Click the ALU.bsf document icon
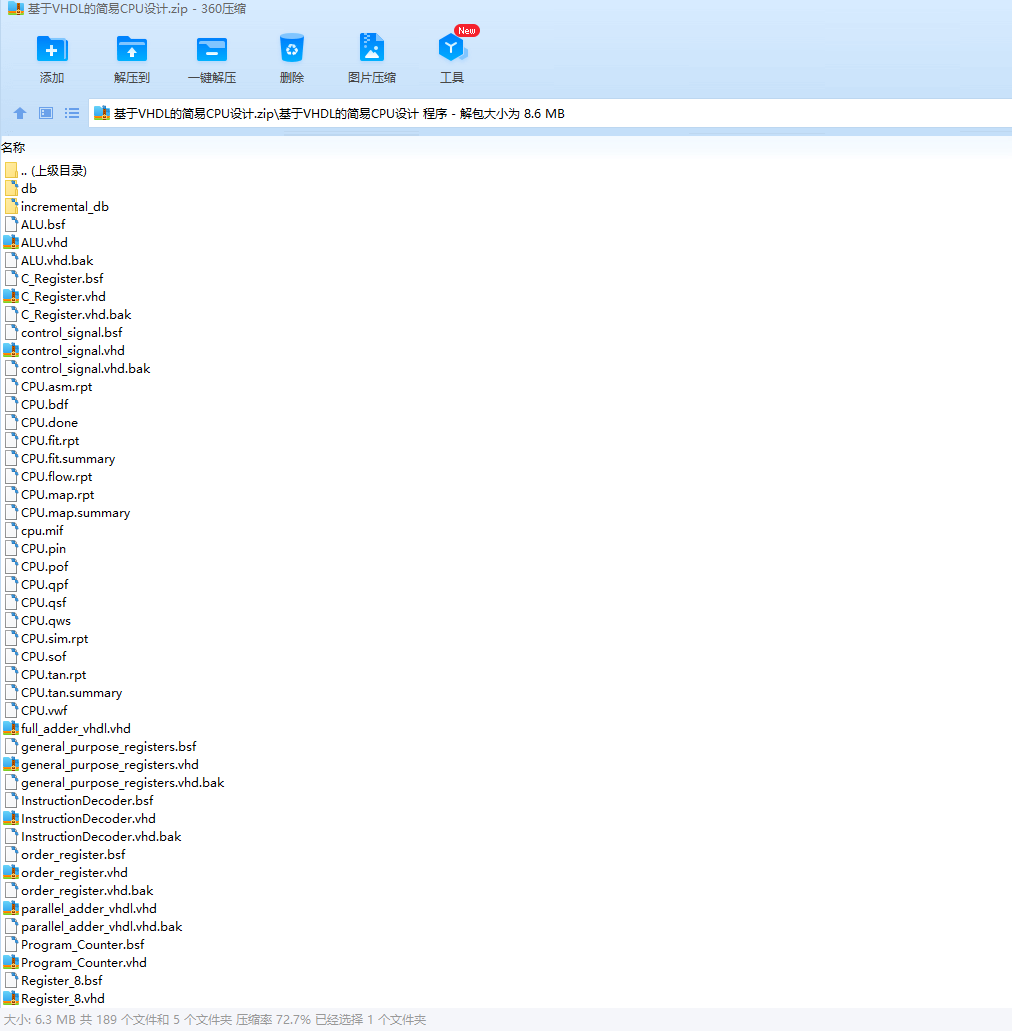1012x1031 pixels. [11, 225]
